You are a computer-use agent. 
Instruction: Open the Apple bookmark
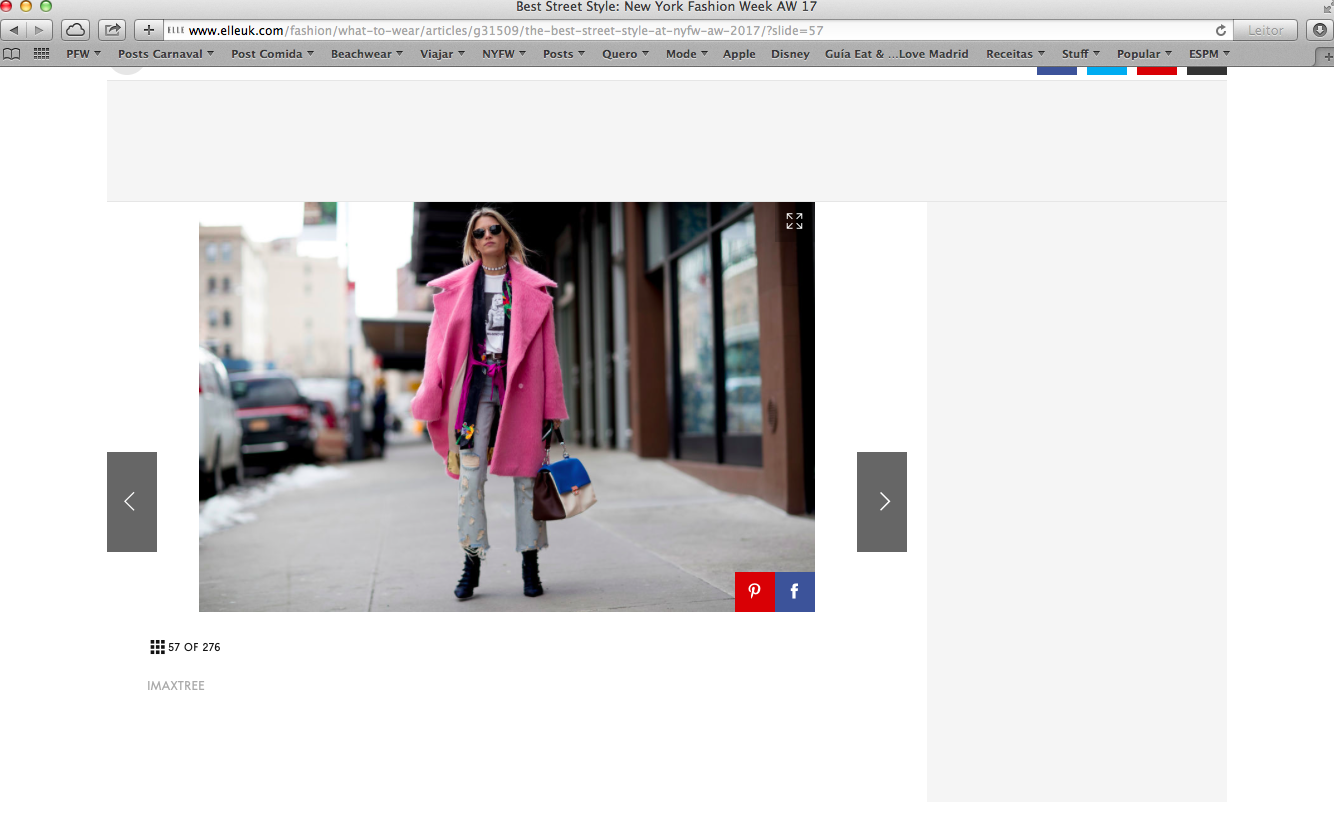tap(739, 54)
